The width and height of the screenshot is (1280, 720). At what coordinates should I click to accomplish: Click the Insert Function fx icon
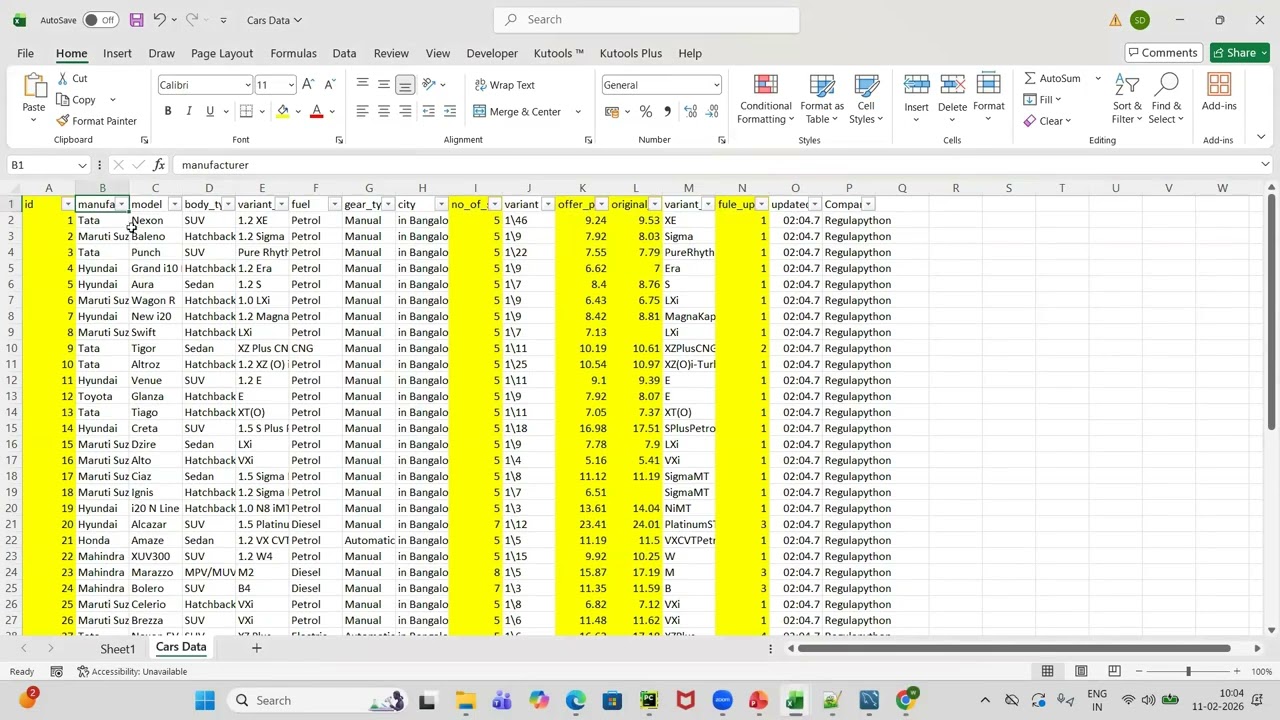click(x=159, y=165)
